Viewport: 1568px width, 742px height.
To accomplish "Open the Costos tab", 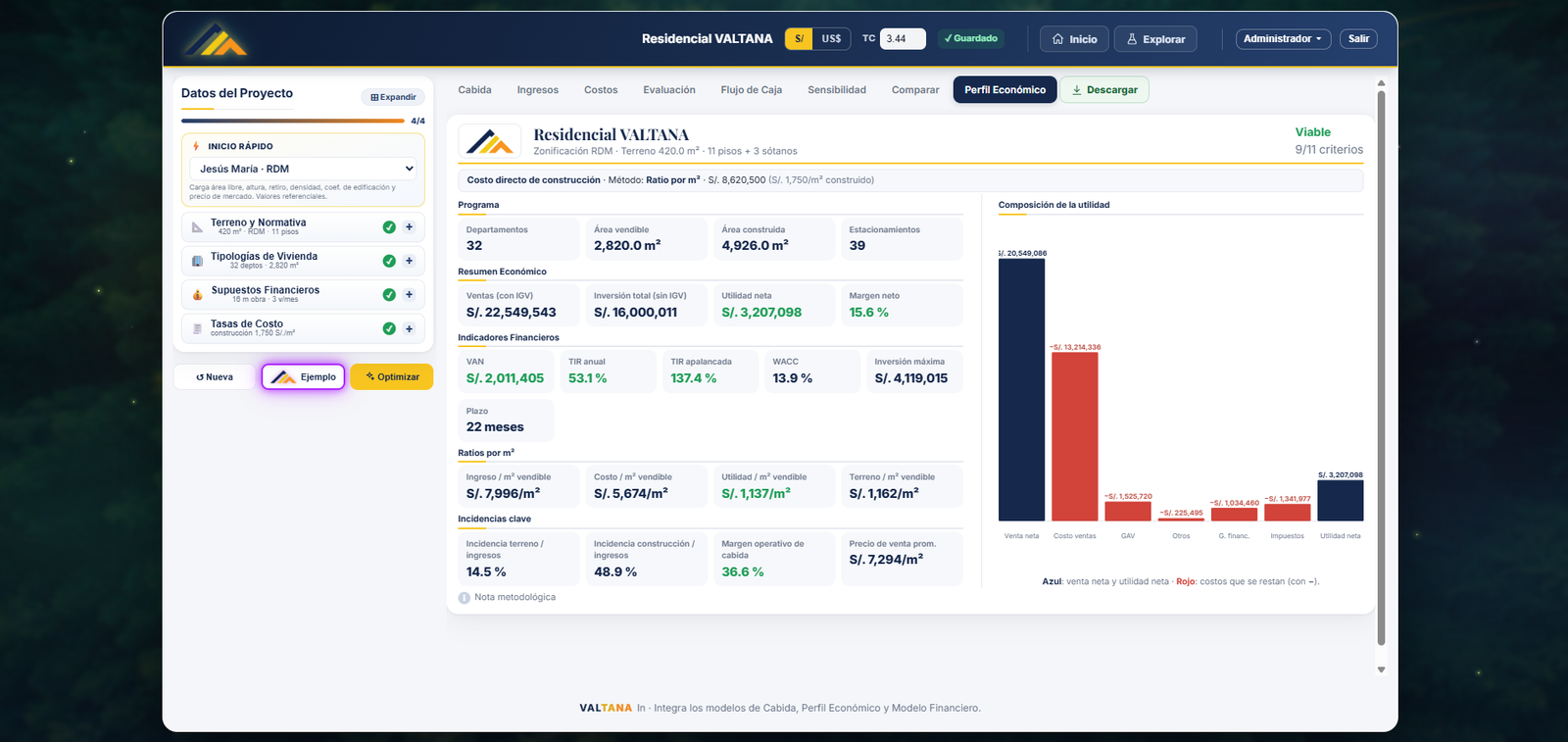I will 601,90.
